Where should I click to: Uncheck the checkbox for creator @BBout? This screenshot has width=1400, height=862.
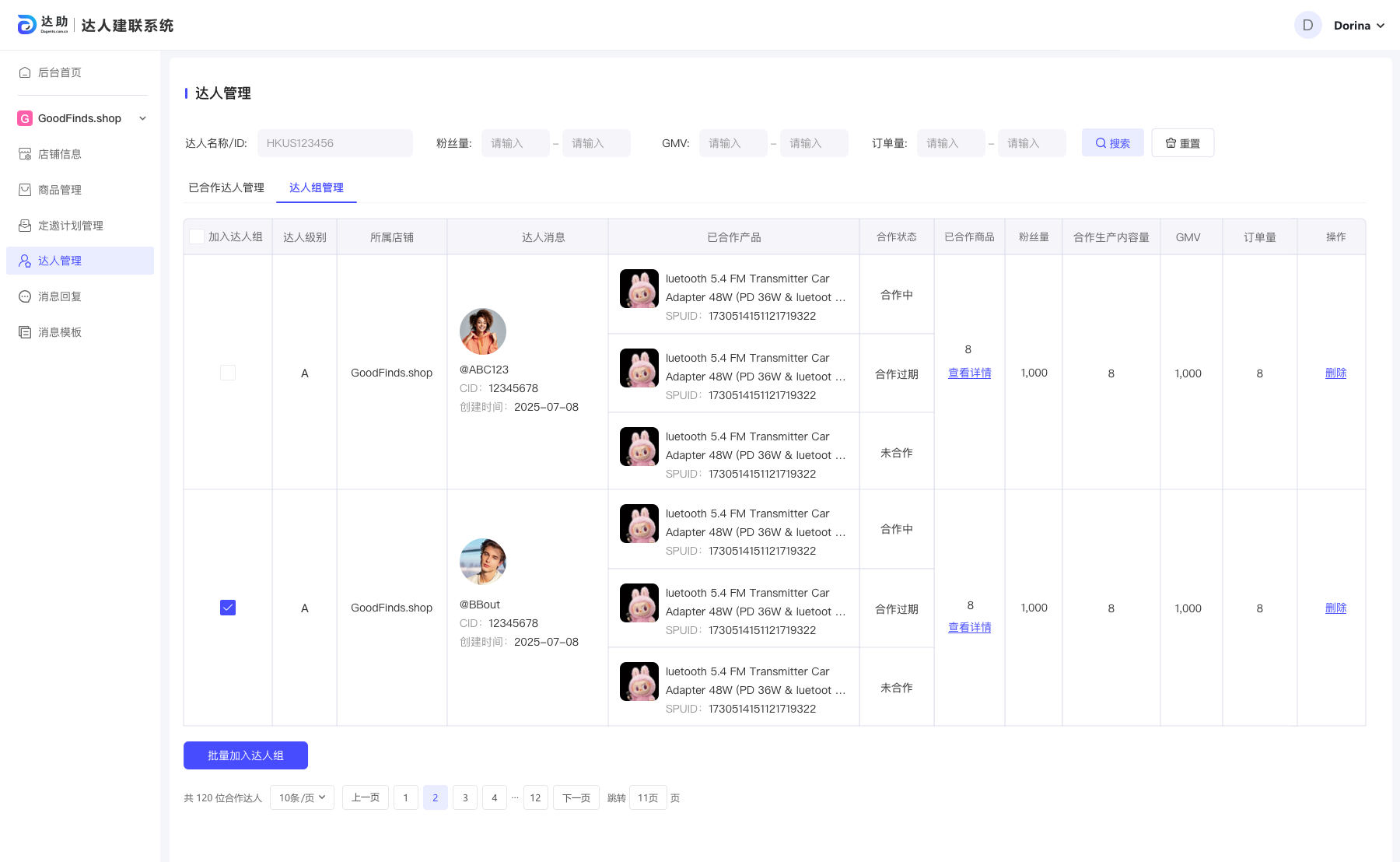(228, 608)
